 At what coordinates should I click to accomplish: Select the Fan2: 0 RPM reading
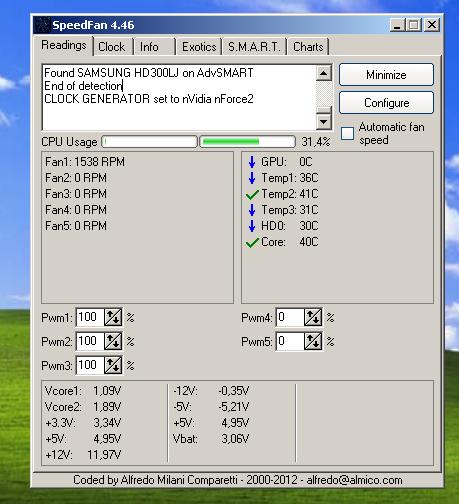[76, 178]
